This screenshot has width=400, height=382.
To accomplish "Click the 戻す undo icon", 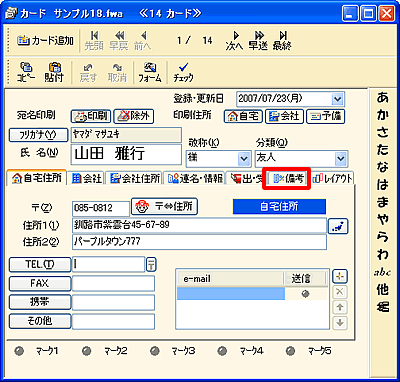I will coord(88,72).
